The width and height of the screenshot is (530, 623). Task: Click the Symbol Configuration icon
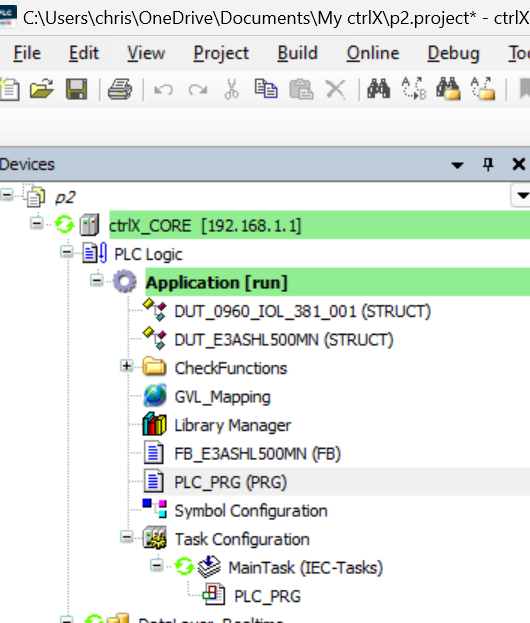[x=155, y=509]
